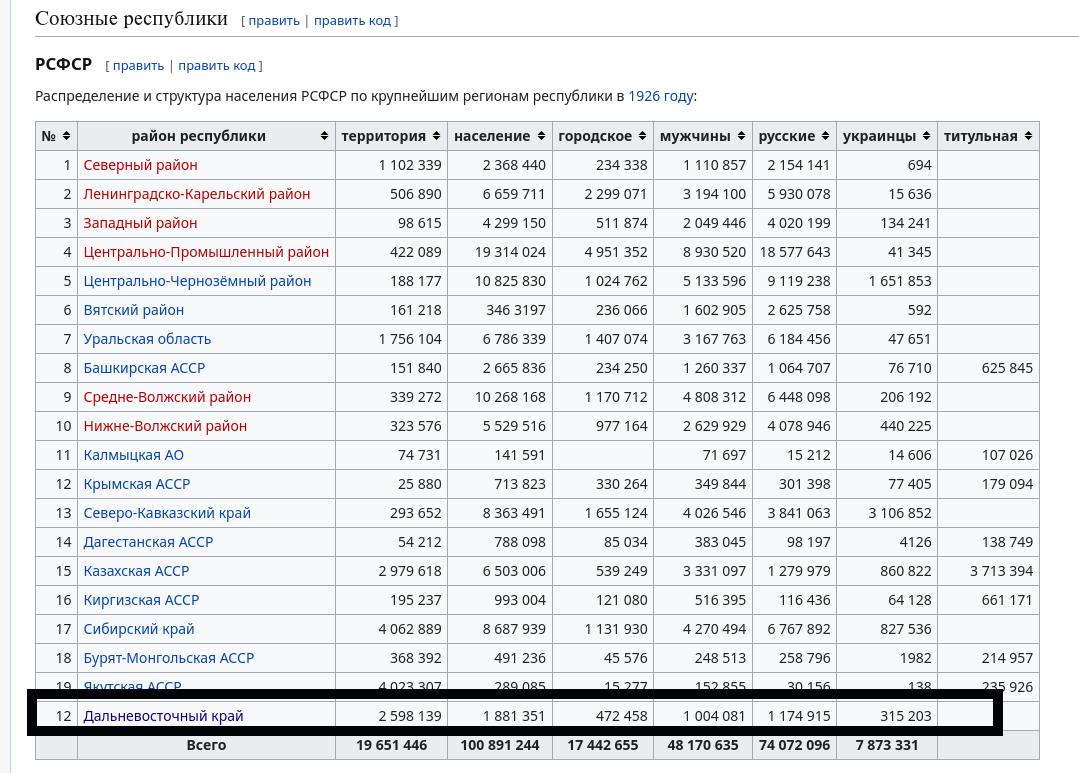Go to Центрально-Чернозёмный район article

tap(197, 281)
